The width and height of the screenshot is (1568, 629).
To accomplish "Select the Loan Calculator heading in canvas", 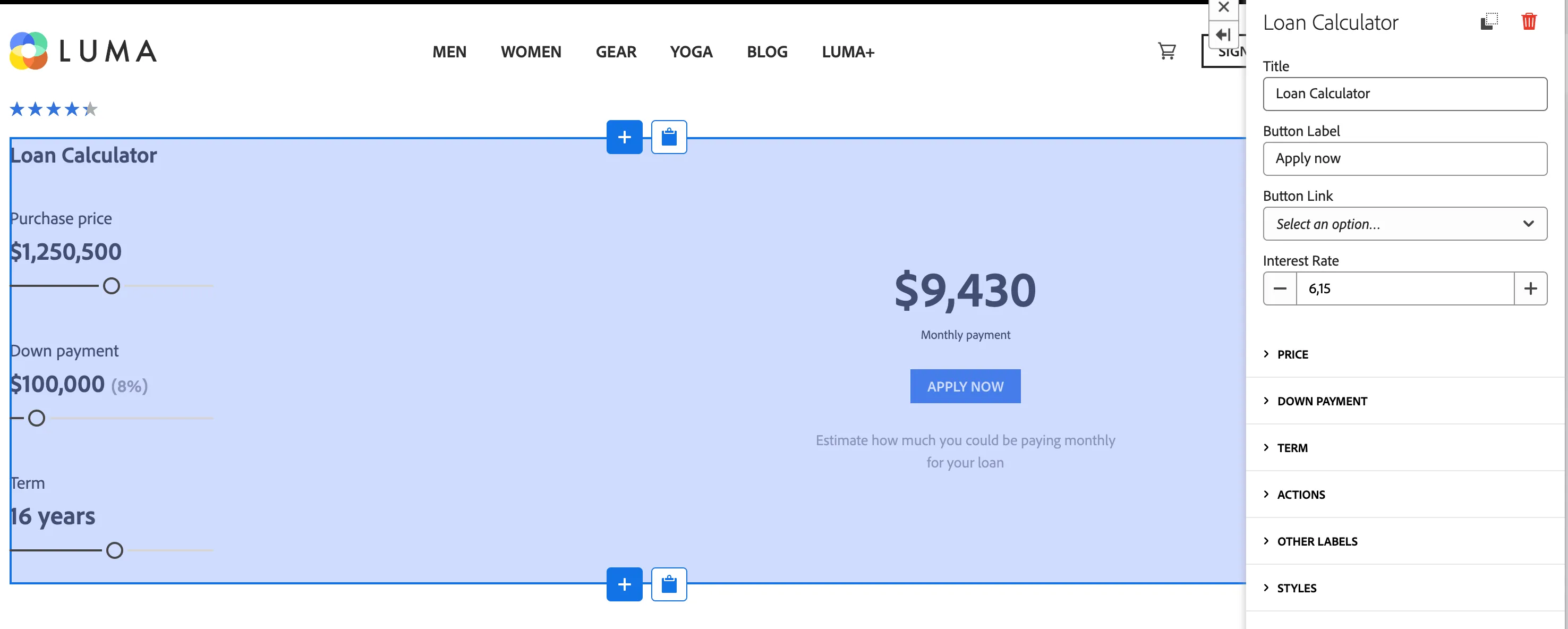I will point(83,155).
